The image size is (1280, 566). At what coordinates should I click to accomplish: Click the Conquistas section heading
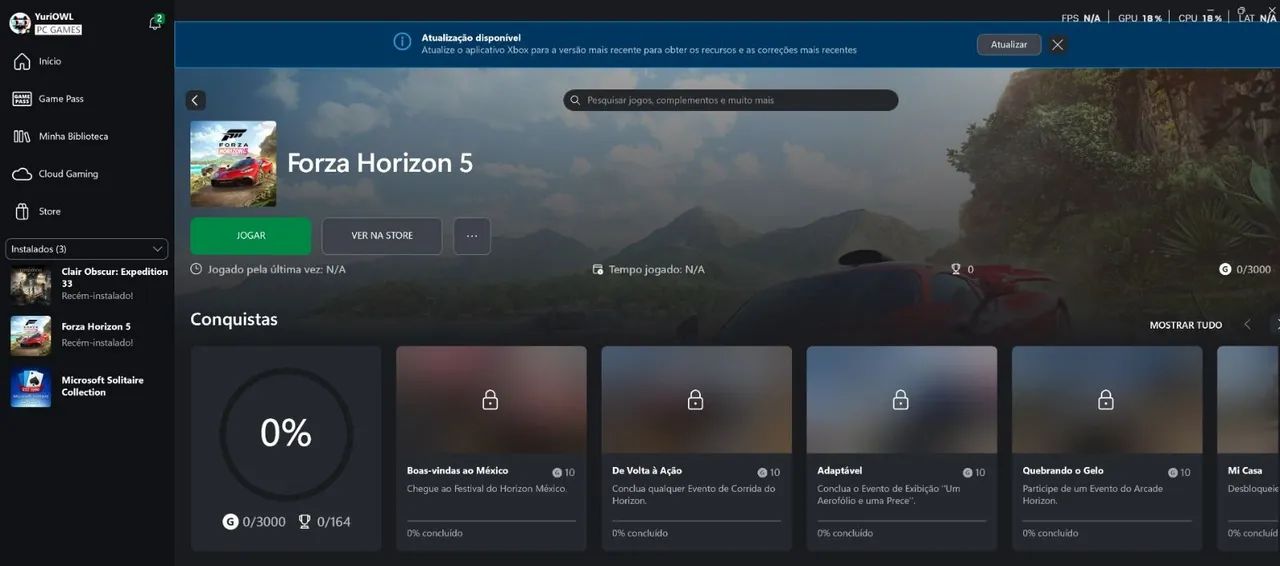(234, 319)
